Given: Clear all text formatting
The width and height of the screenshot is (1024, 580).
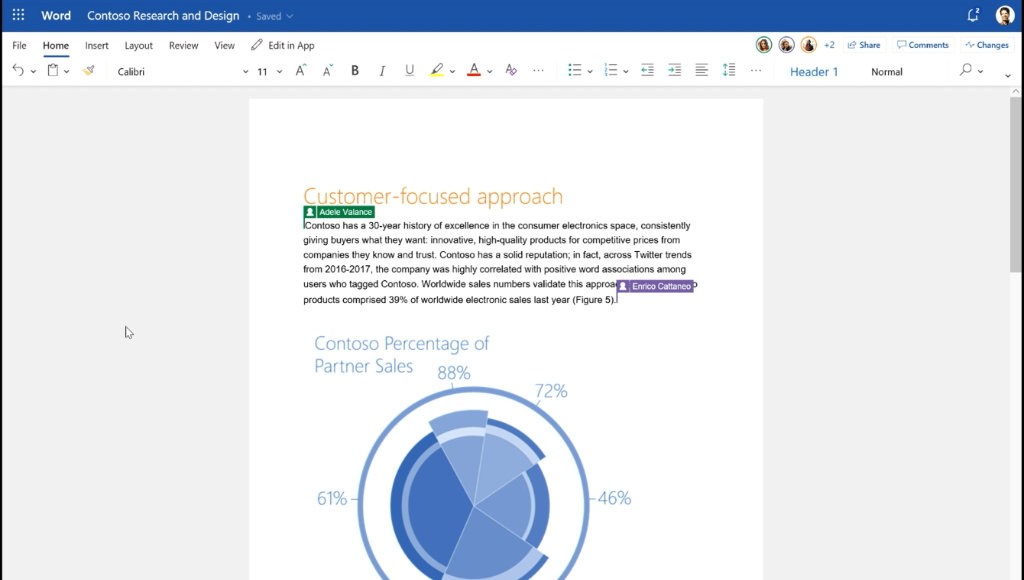Looking at the screenshot, I should [511, 71].
